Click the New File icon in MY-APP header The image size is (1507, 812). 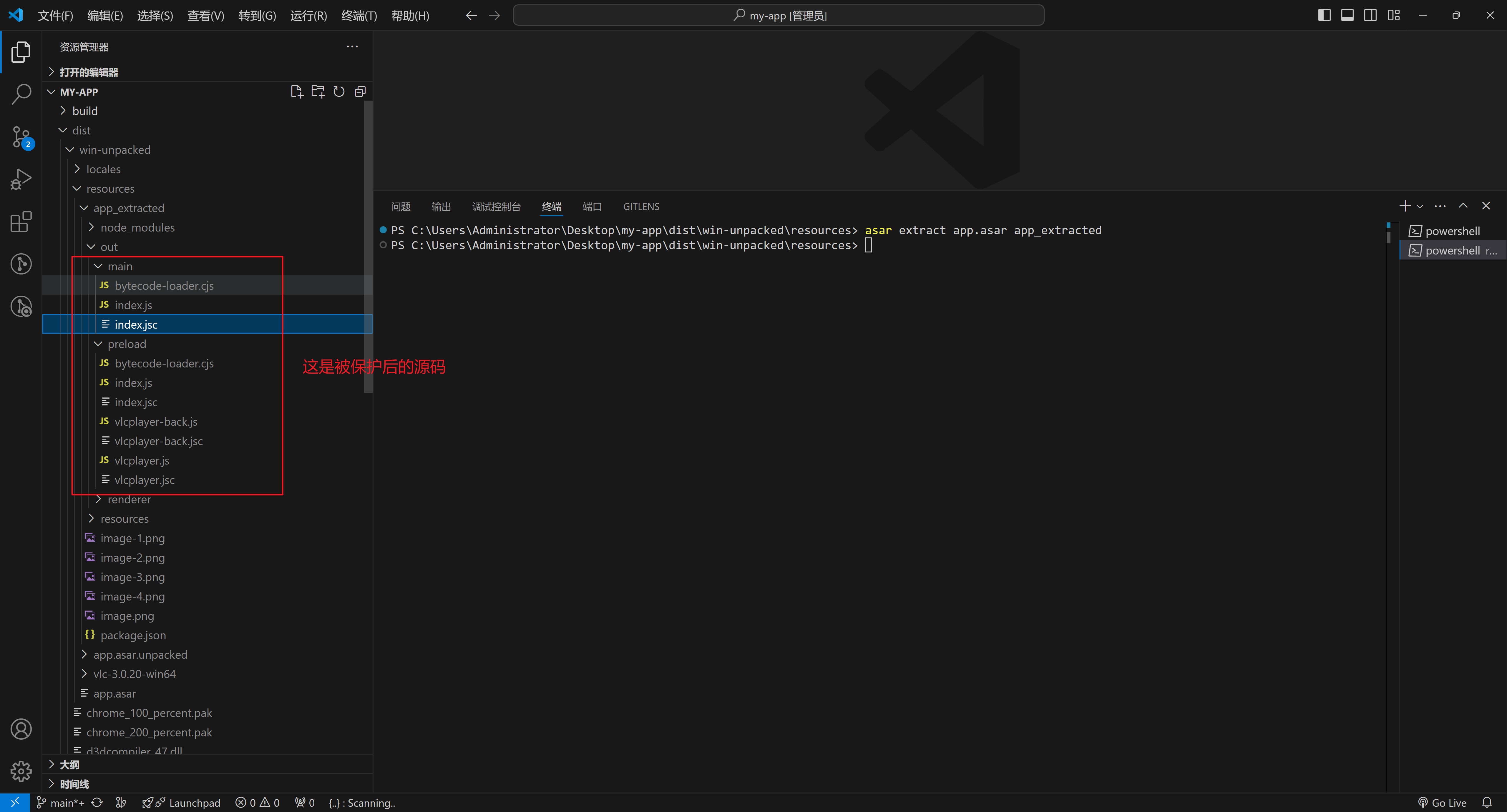(297, 92)
